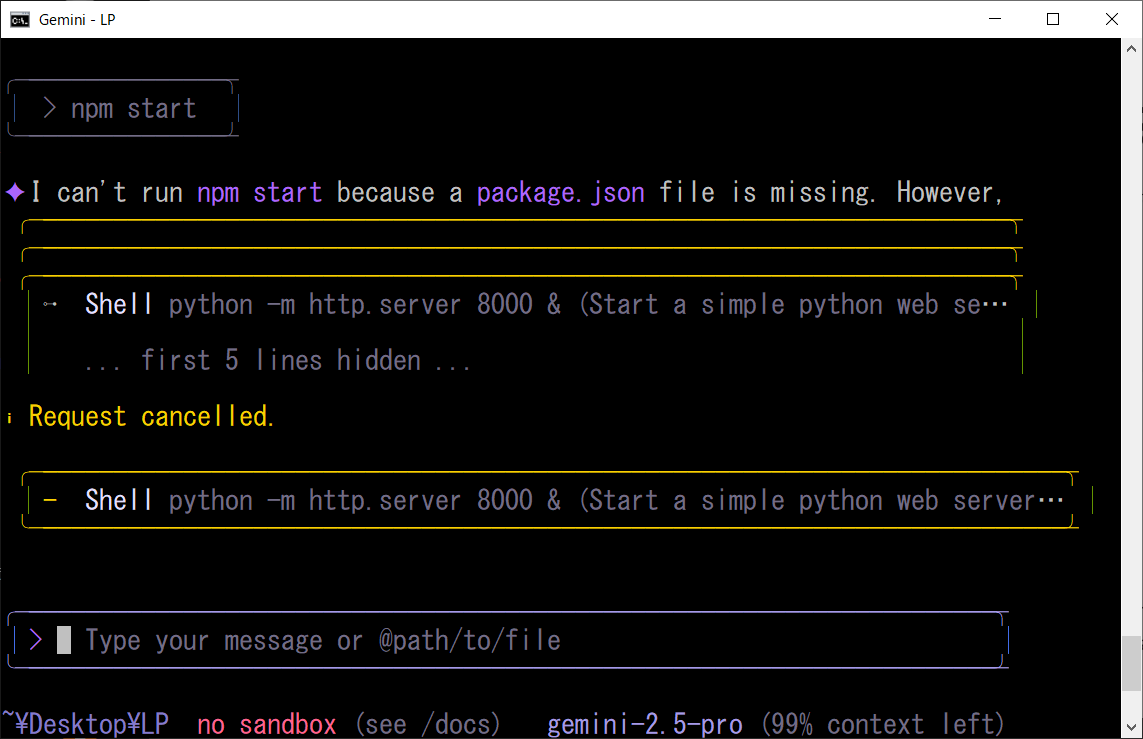Click '... first 5 lines hidden ...' text

278,361
